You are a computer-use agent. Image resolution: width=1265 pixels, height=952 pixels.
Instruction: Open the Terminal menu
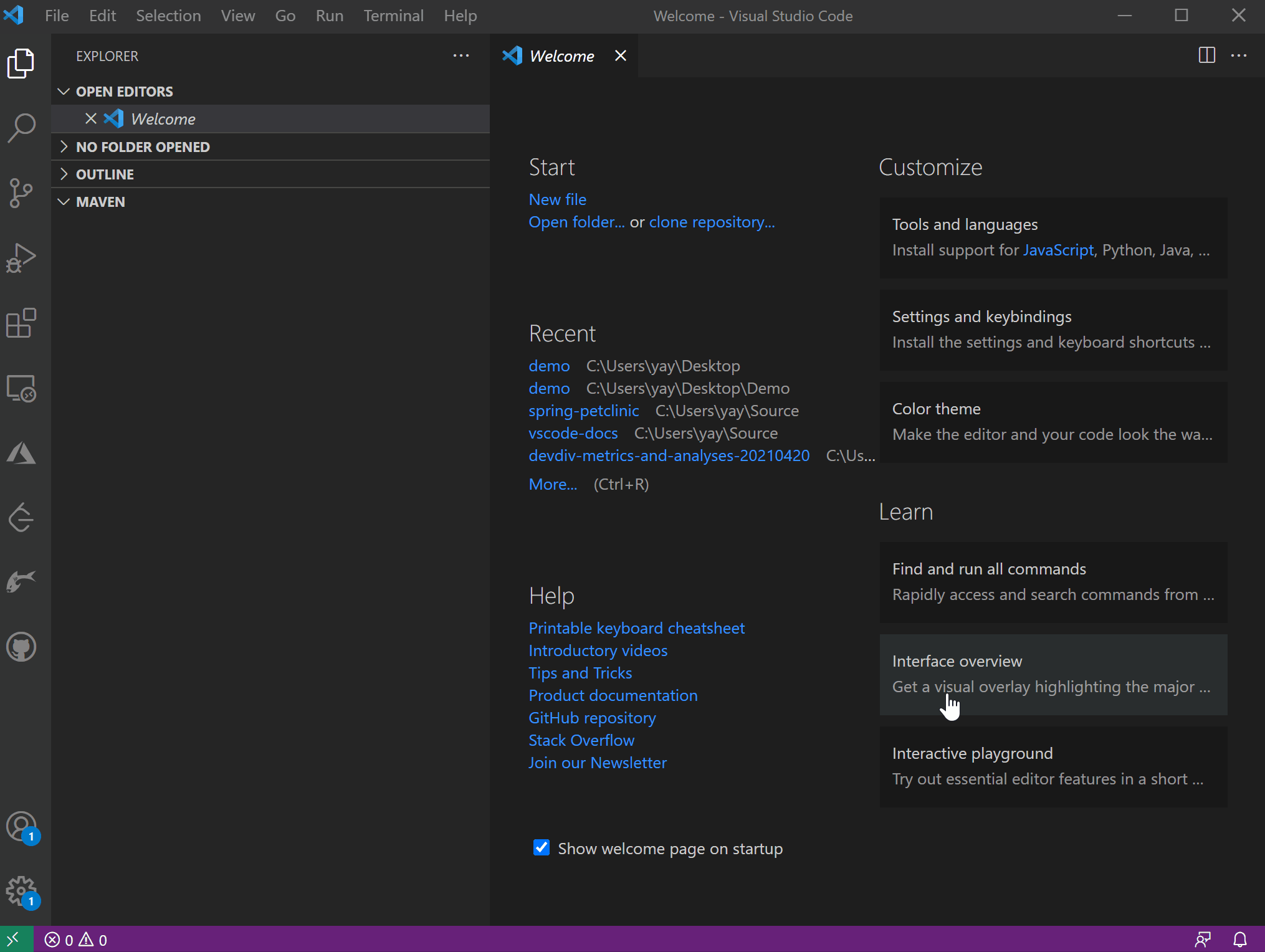393,15
